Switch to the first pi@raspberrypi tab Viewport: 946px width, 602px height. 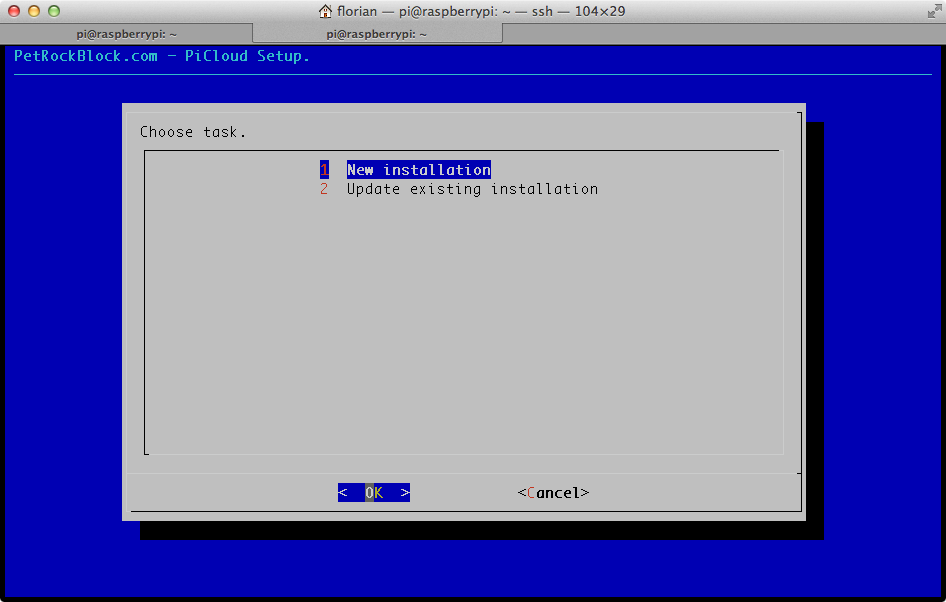(x=126, y=34)
